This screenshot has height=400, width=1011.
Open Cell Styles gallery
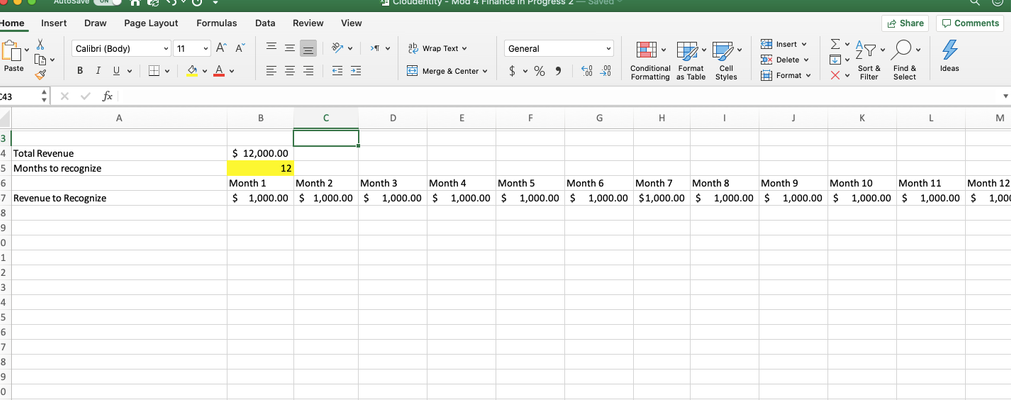pos(726,61)
